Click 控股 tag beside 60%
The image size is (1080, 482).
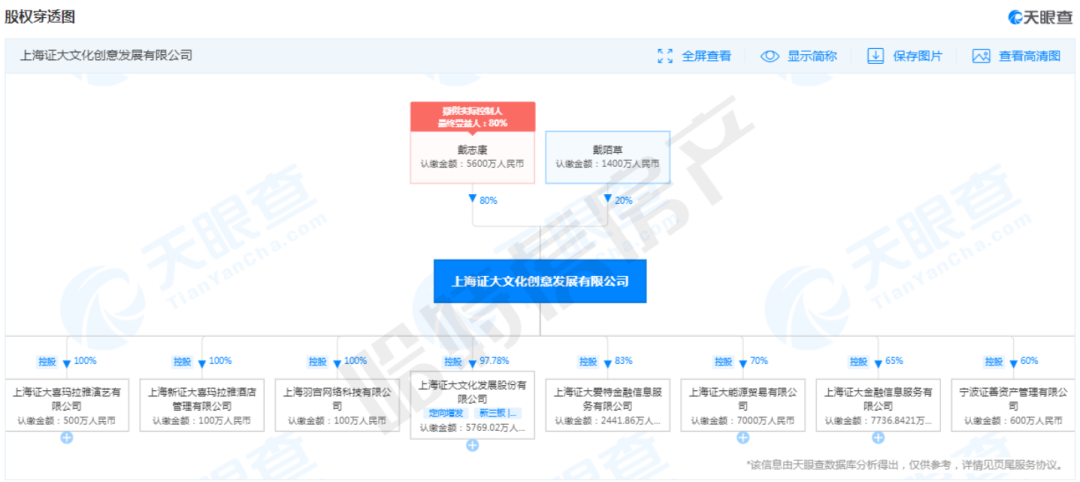pos(993,361)
